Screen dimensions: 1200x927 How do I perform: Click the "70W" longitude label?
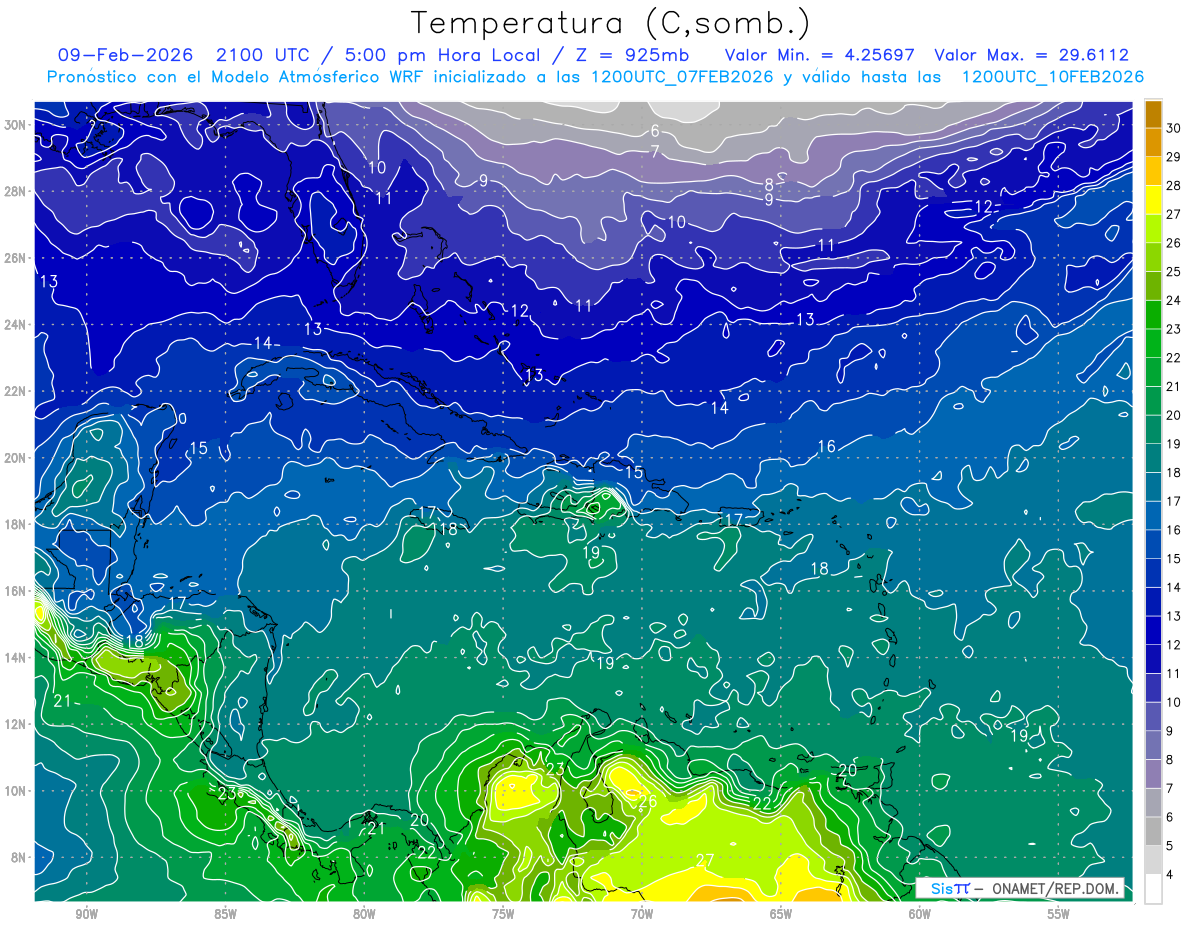pyautogui.click(x=642, y=914)
